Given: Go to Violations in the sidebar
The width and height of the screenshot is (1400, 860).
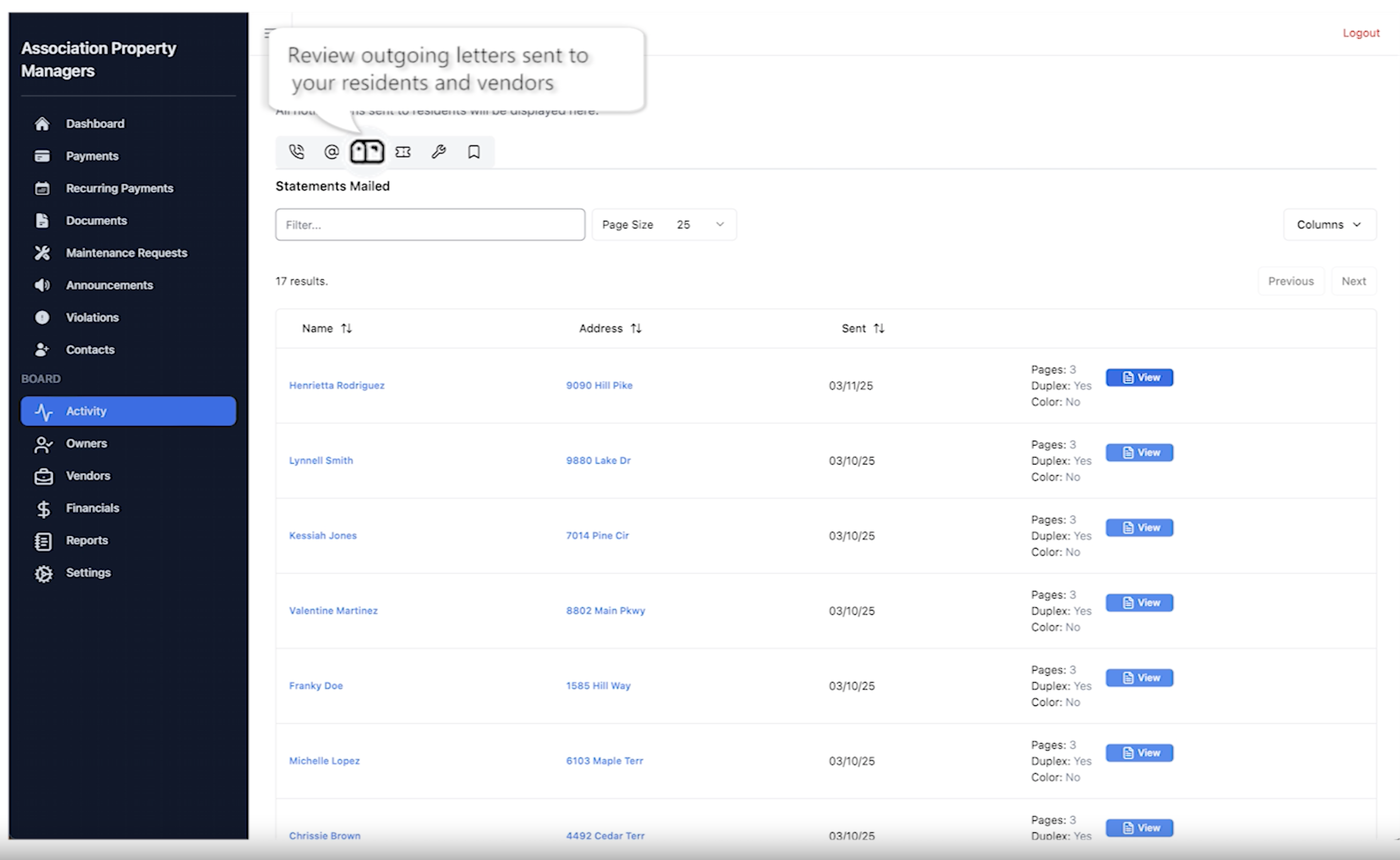Looking at the screenshot, I should click(x=92, y=317).
